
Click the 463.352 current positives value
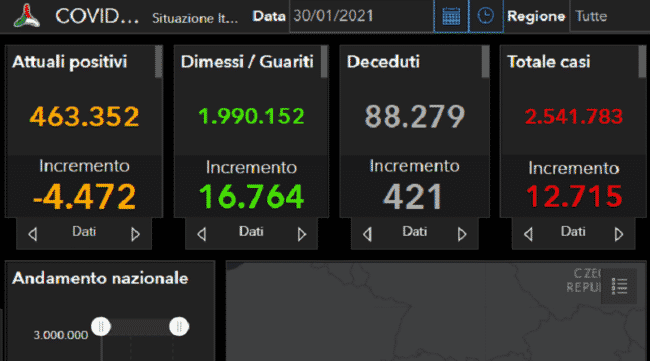pyautogui.click(x=84, y=116)
